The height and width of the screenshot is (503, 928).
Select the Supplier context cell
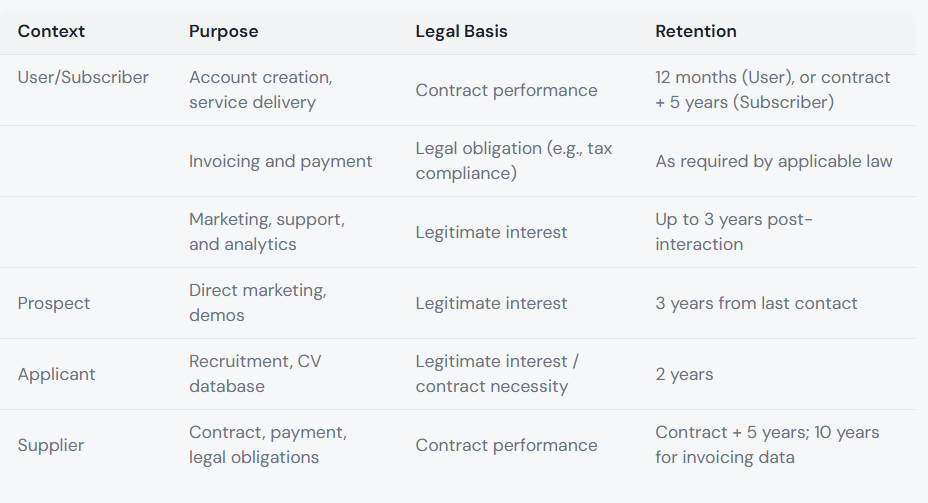click(51, 445)
